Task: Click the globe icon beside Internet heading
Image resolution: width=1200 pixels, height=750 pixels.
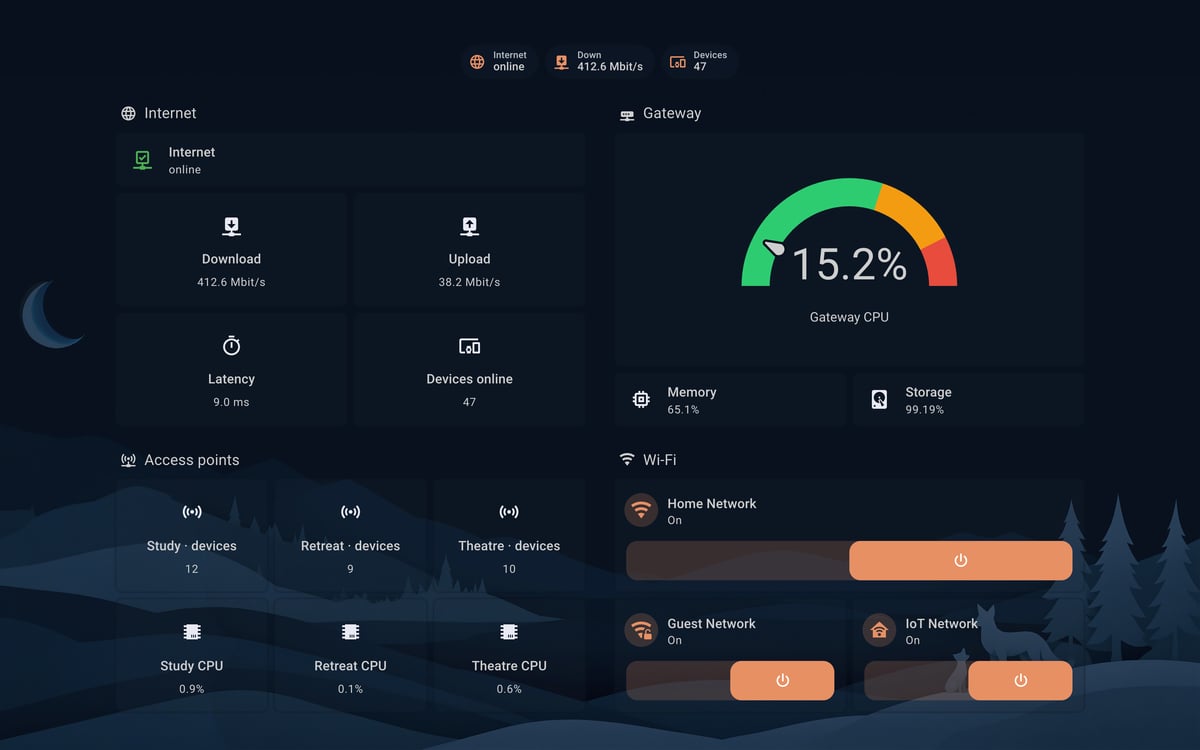Action: (x=128, y=113)
